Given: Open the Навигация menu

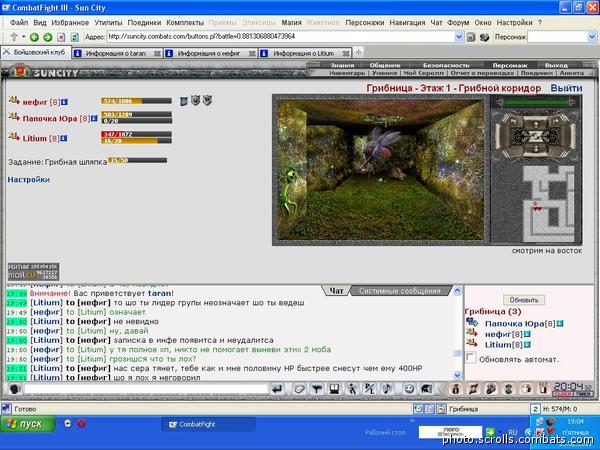Looking at the screenshot, I should click(x=407, y=23).
